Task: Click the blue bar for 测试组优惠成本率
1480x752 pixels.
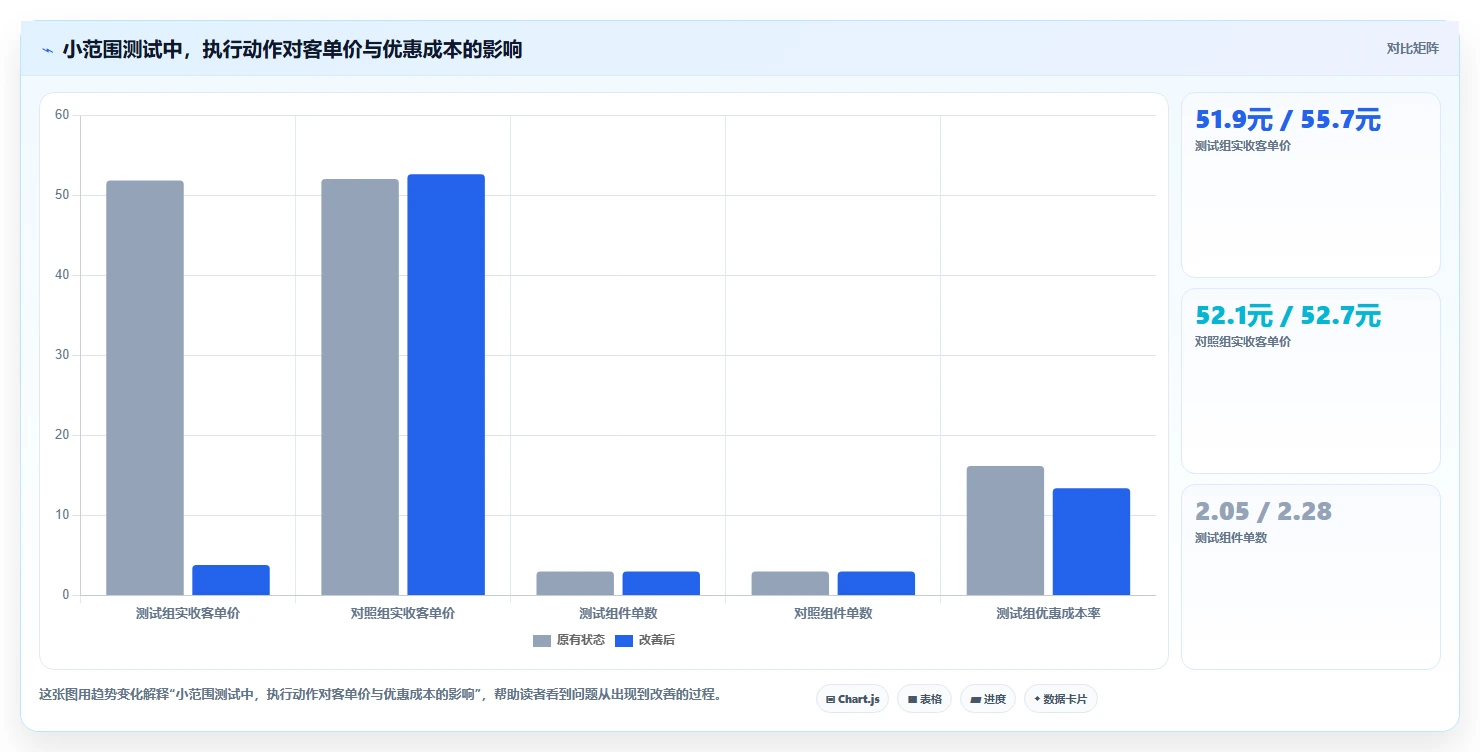Action: pyautogui.click(x=1091, y=542)
